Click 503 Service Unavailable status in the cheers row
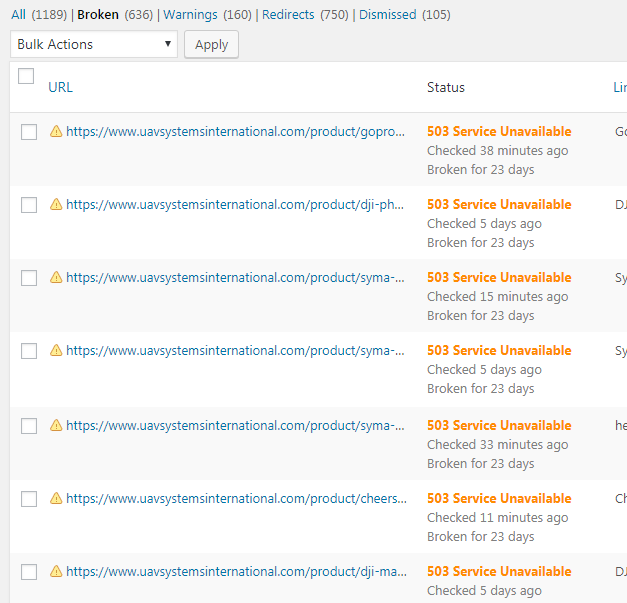627x603 pixels. click(499, 498)
